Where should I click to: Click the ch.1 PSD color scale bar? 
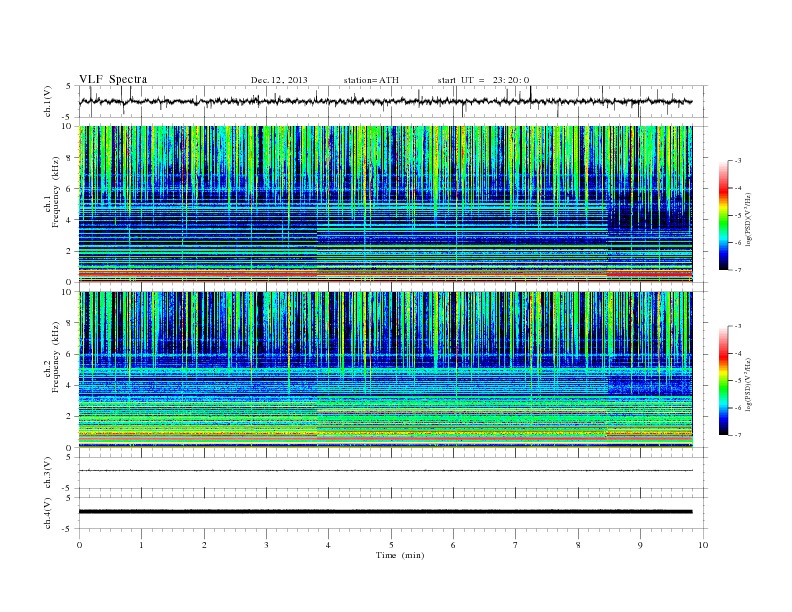pyautogui.click(x=724, y=215)
